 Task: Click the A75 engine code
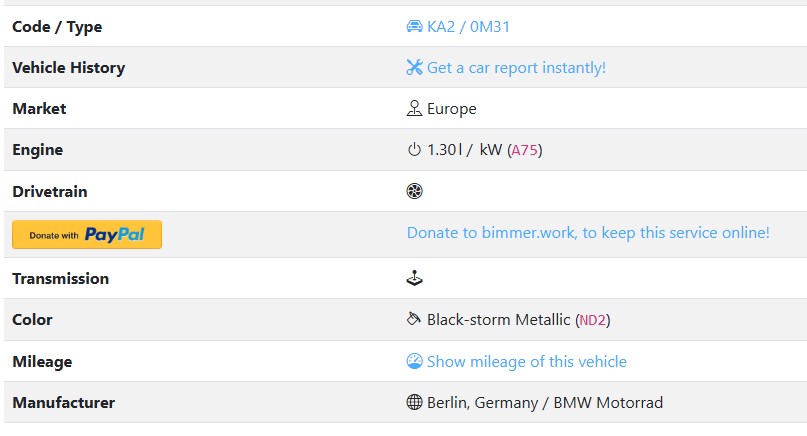[x=525, y=150]
